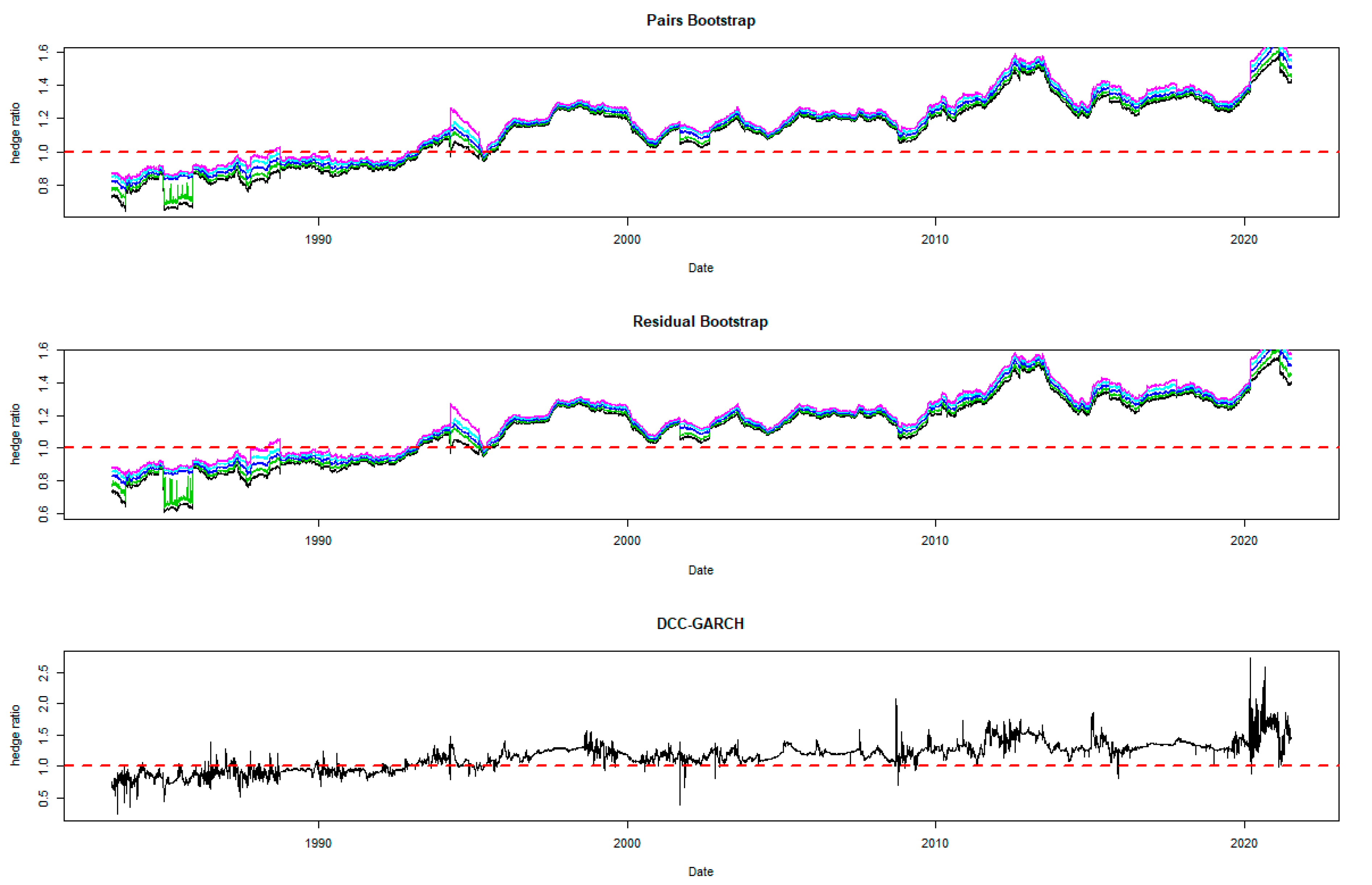
Task: Click the Residual Bootstrap chart title
Action: coord(700,322)
